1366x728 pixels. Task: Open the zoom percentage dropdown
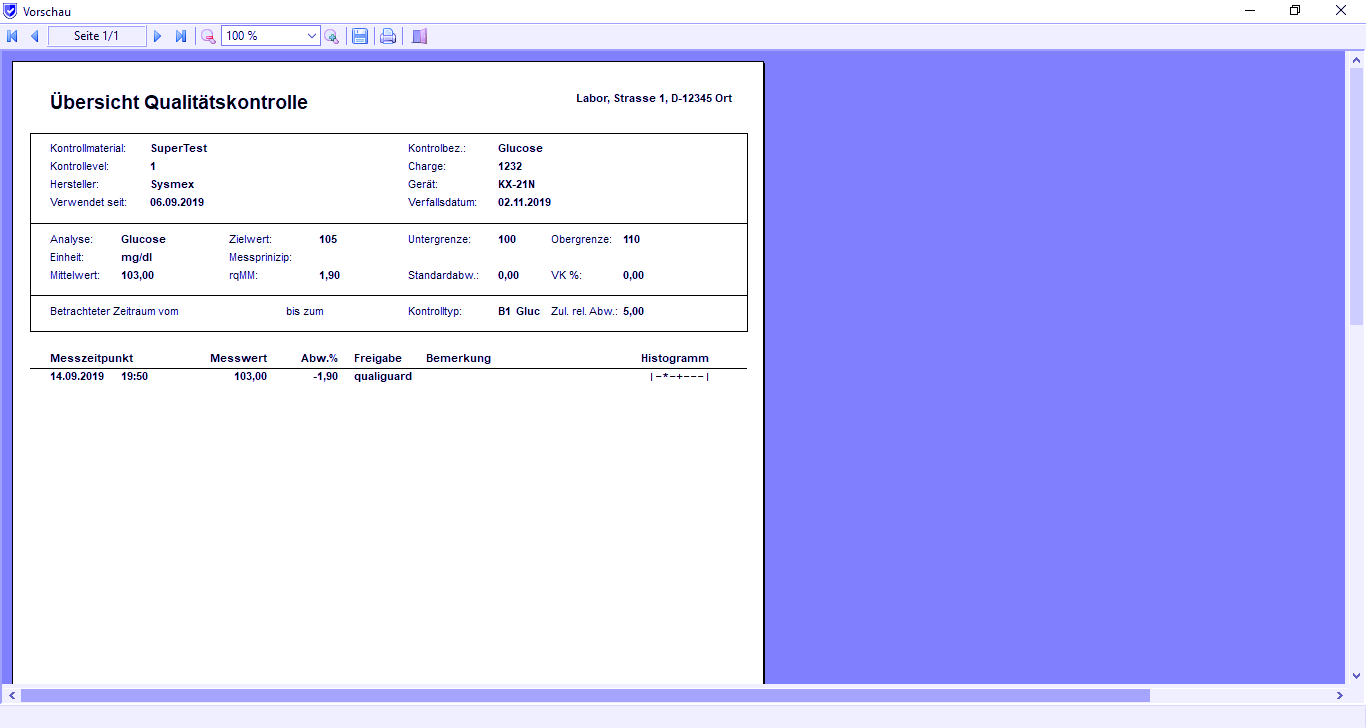point(310,35)
